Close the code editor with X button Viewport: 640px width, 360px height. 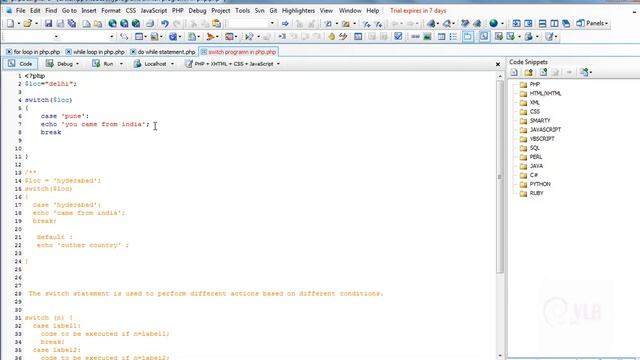click(x=498, y=64)
